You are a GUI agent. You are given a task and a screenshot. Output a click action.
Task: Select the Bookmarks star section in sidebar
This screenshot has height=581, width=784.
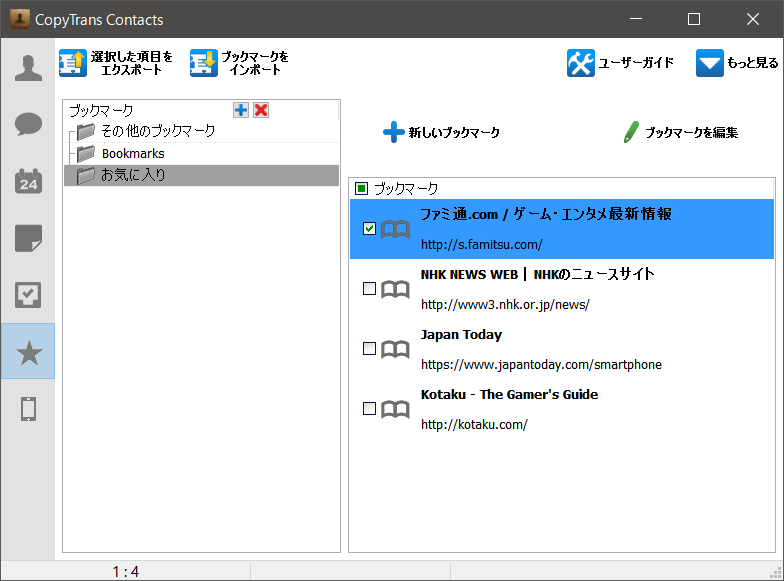click(28, 351)
